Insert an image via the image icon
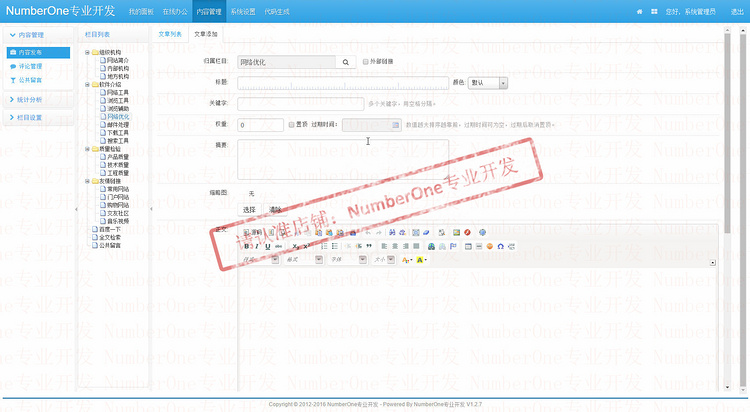Image resolution: width=750 pixels, height=412 pixels. coord(456,233)
